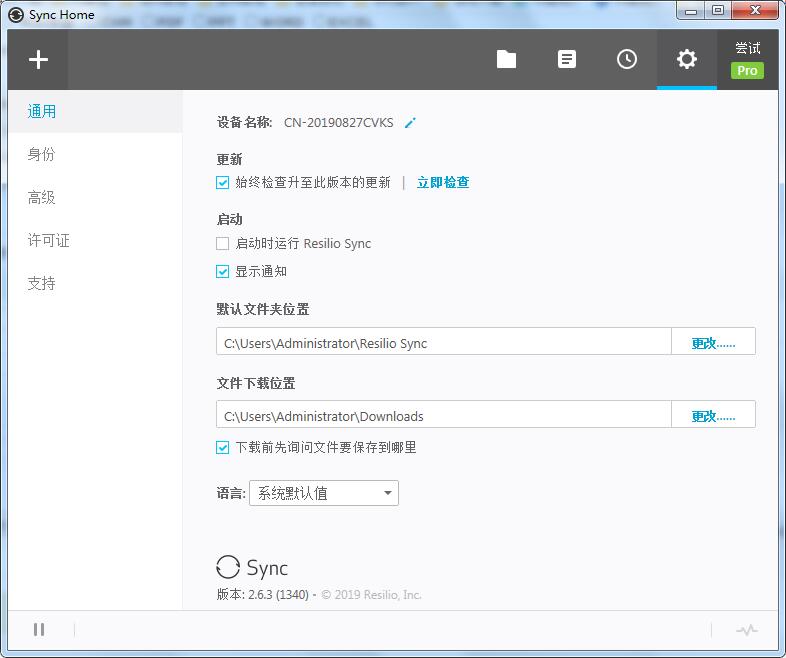Image resolution: width=786 pixels, height=658 pixels.
Task: Open the activity pulse icon in status bar
Action: click(x=747, y=630)
